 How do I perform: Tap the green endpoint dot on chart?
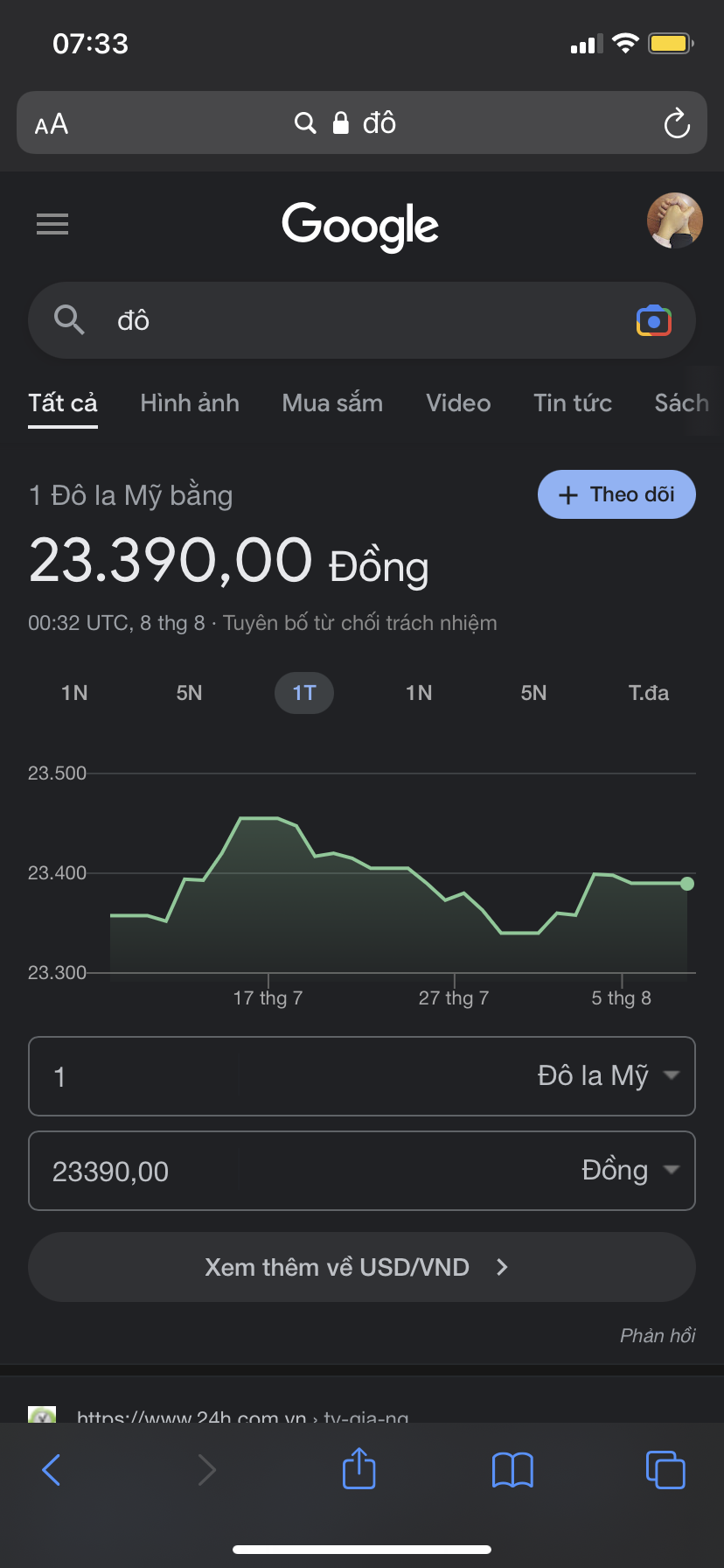pos(687,884)
